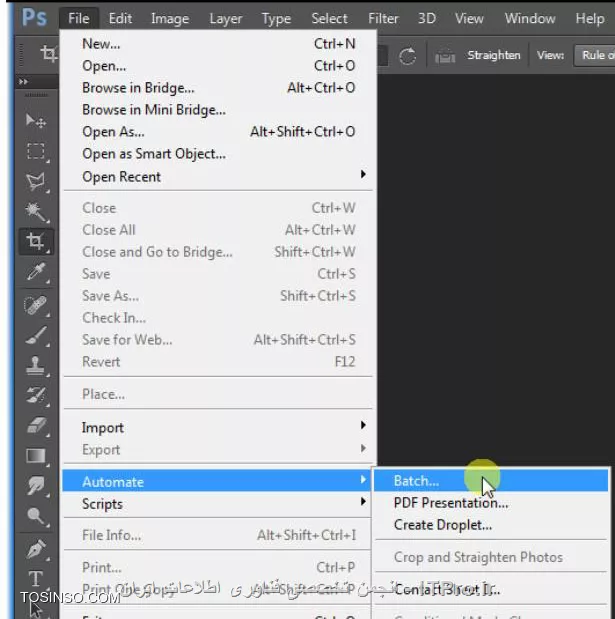Screen dimensions: 615x619
Task: Click the Print... menu entry
Action: click(217, 568)
